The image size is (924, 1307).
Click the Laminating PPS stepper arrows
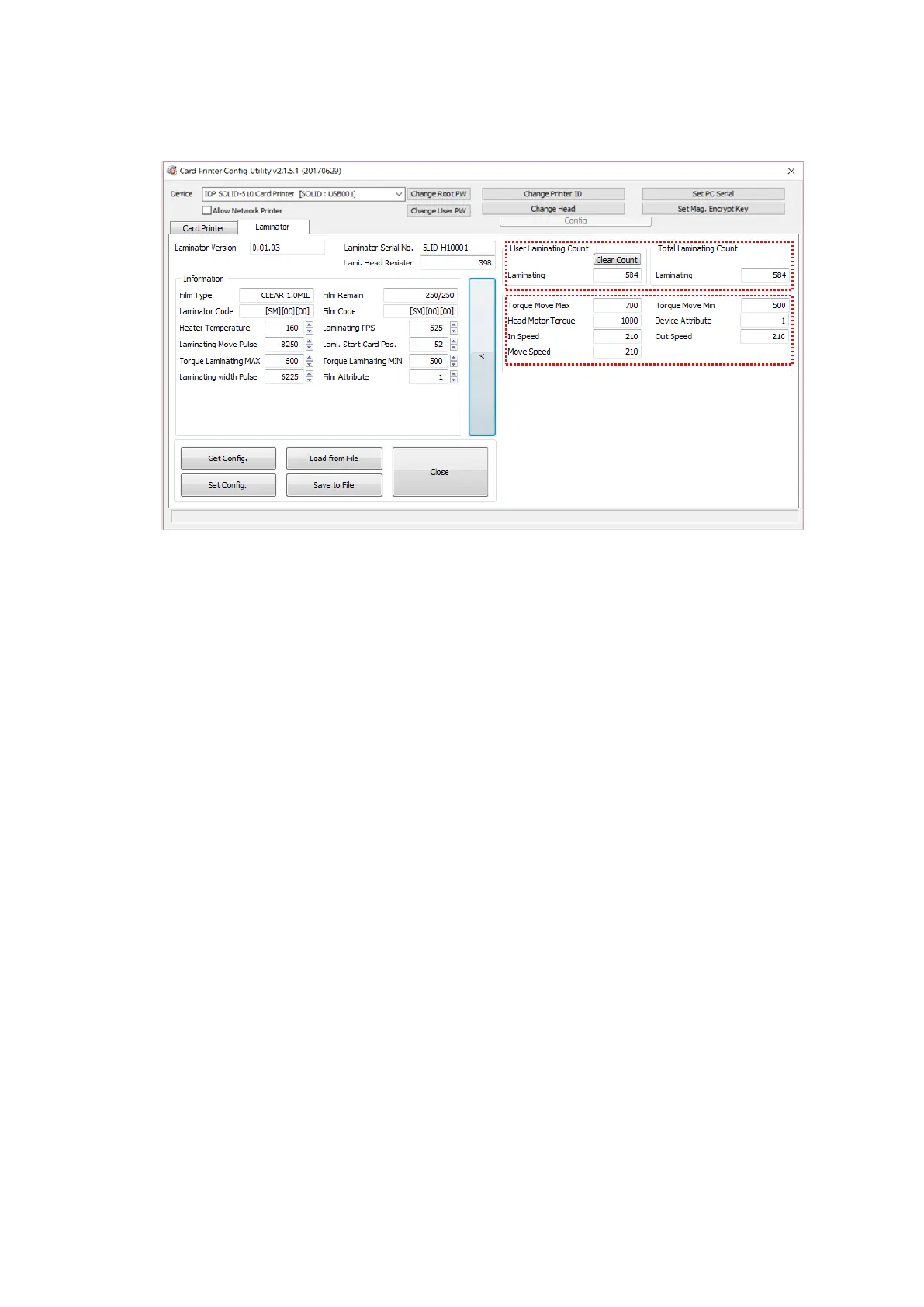(454, 328)
